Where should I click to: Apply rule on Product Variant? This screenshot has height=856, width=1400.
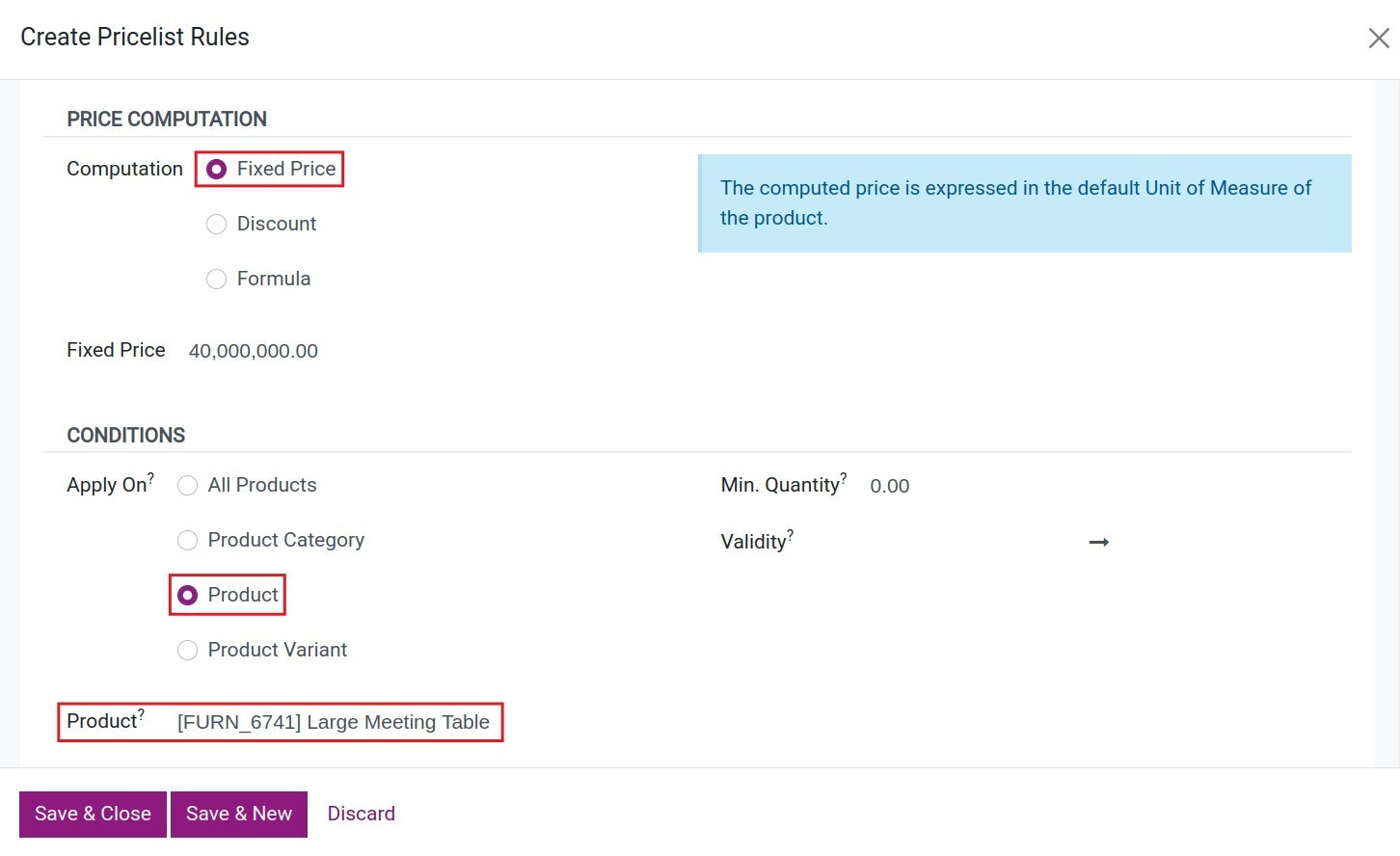[x=187, y=650]
